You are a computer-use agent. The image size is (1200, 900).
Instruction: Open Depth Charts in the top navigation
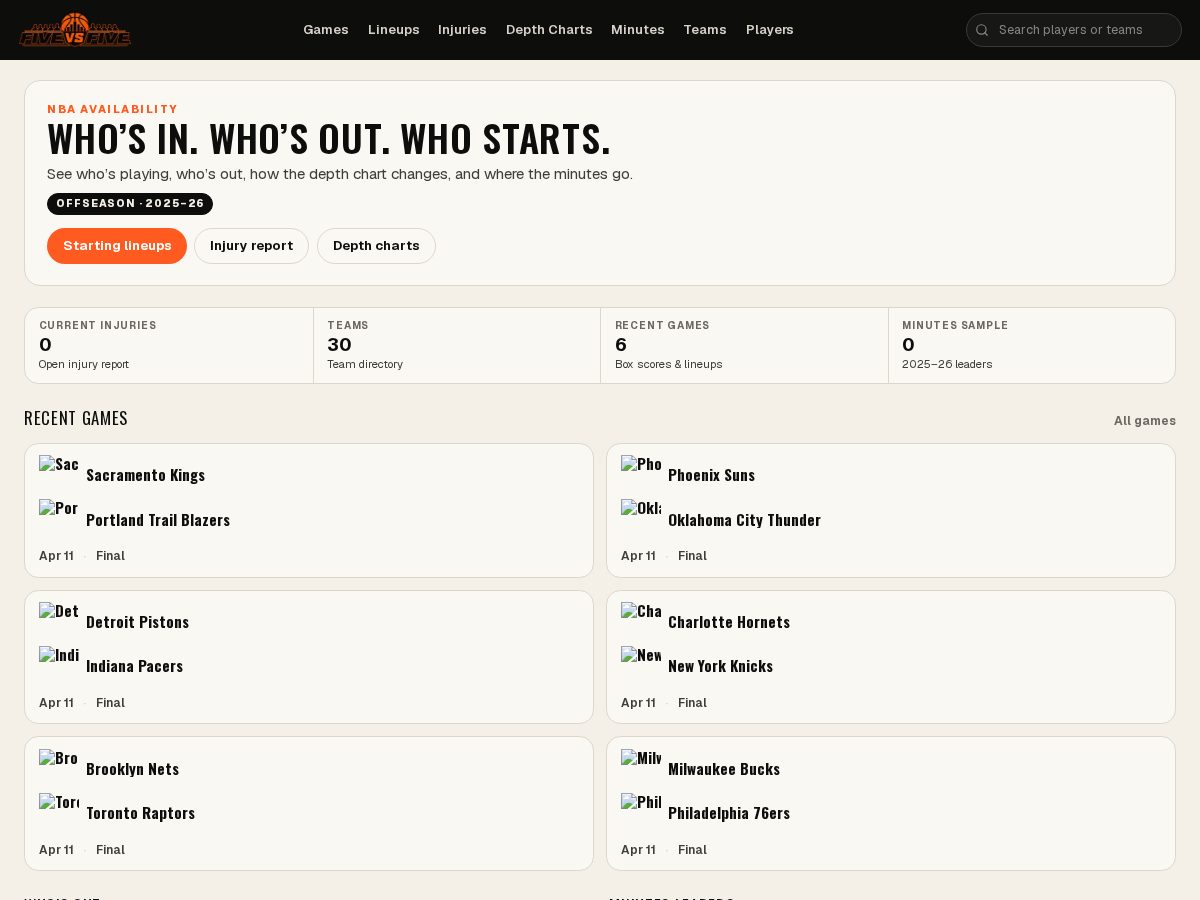pyautogui.click(x=549, y=30)
